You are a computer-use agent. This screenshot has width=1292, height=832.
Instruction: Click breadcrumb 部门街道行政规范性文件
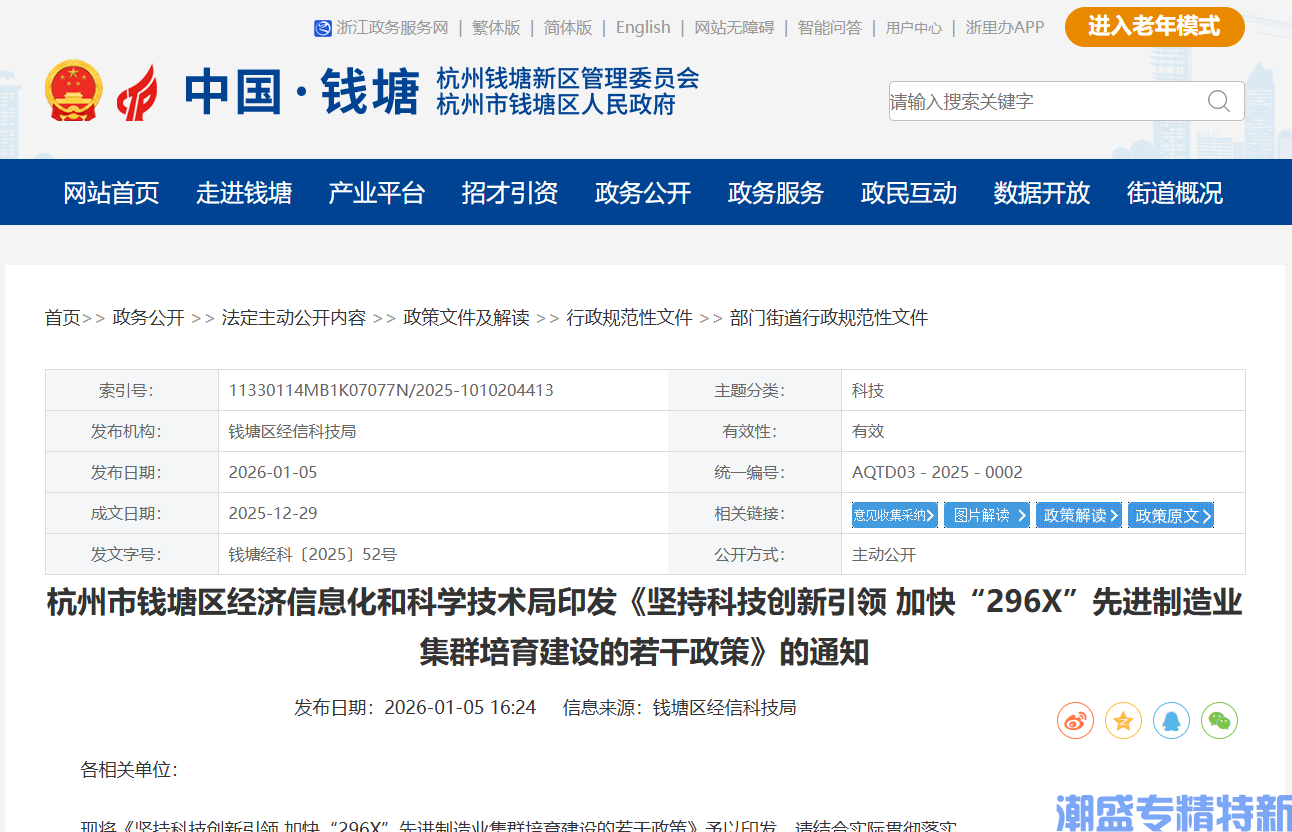(x=829, y=318)
